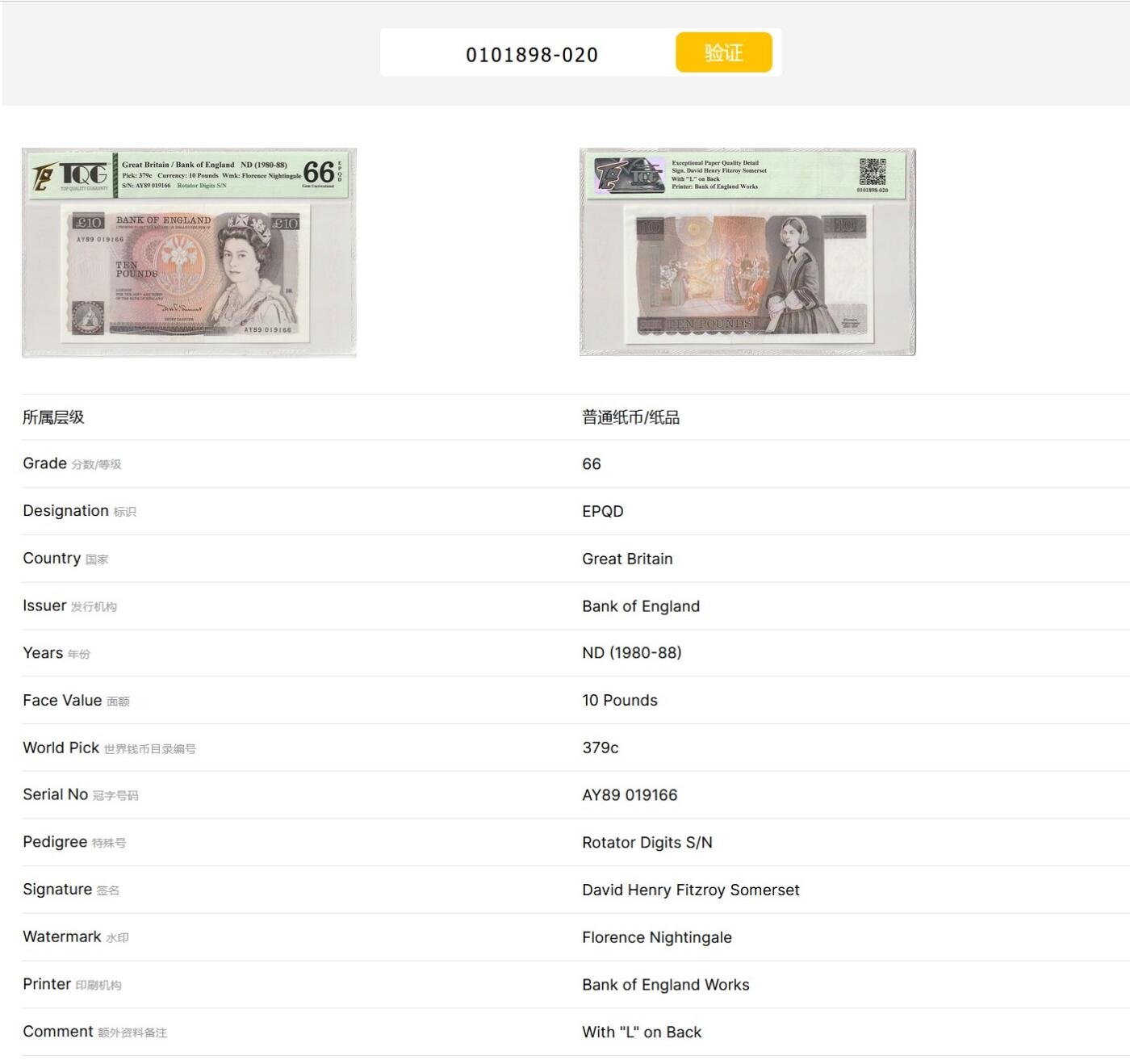Select the World Pick value 379c
This screenshot has width=1130, height=1064.
tap(601, 748)
